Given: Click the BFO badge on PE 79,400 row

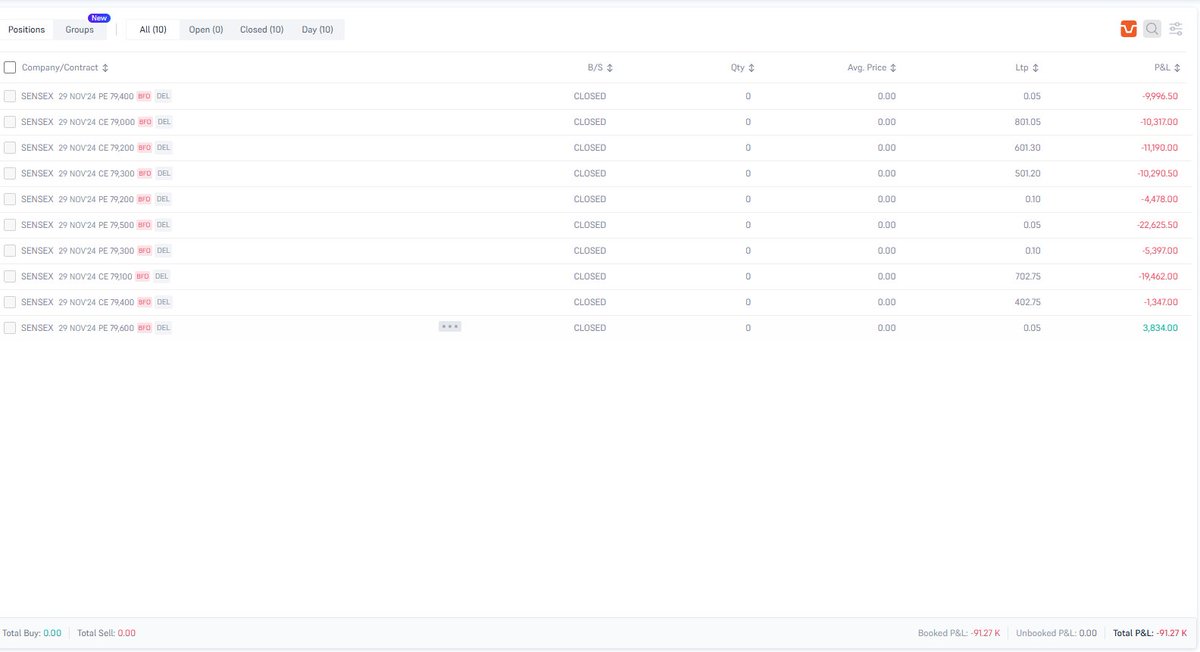Looking at the screenshot, I should point(144,96).
